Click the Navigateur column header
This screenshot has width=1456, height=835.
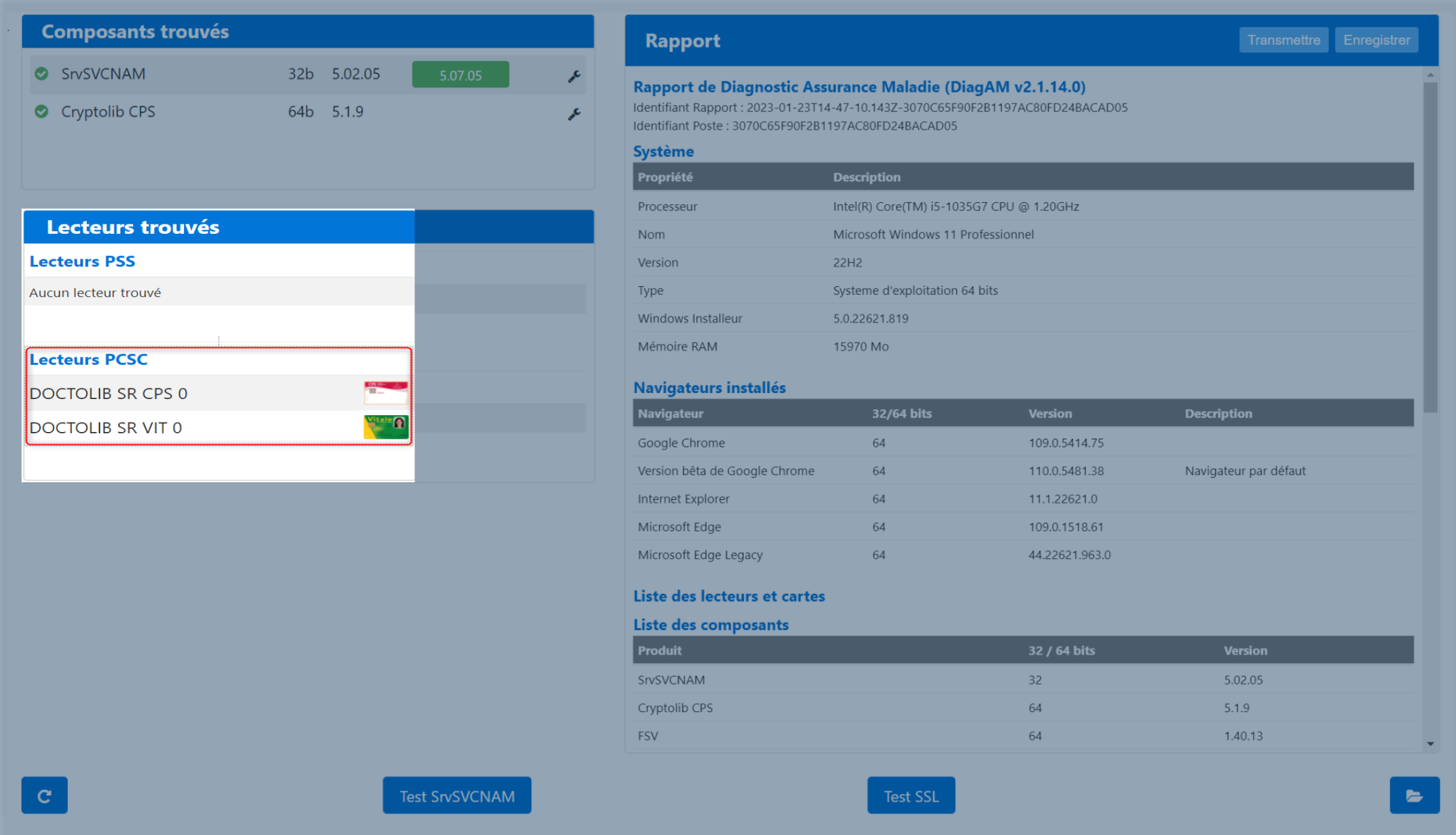671,413
